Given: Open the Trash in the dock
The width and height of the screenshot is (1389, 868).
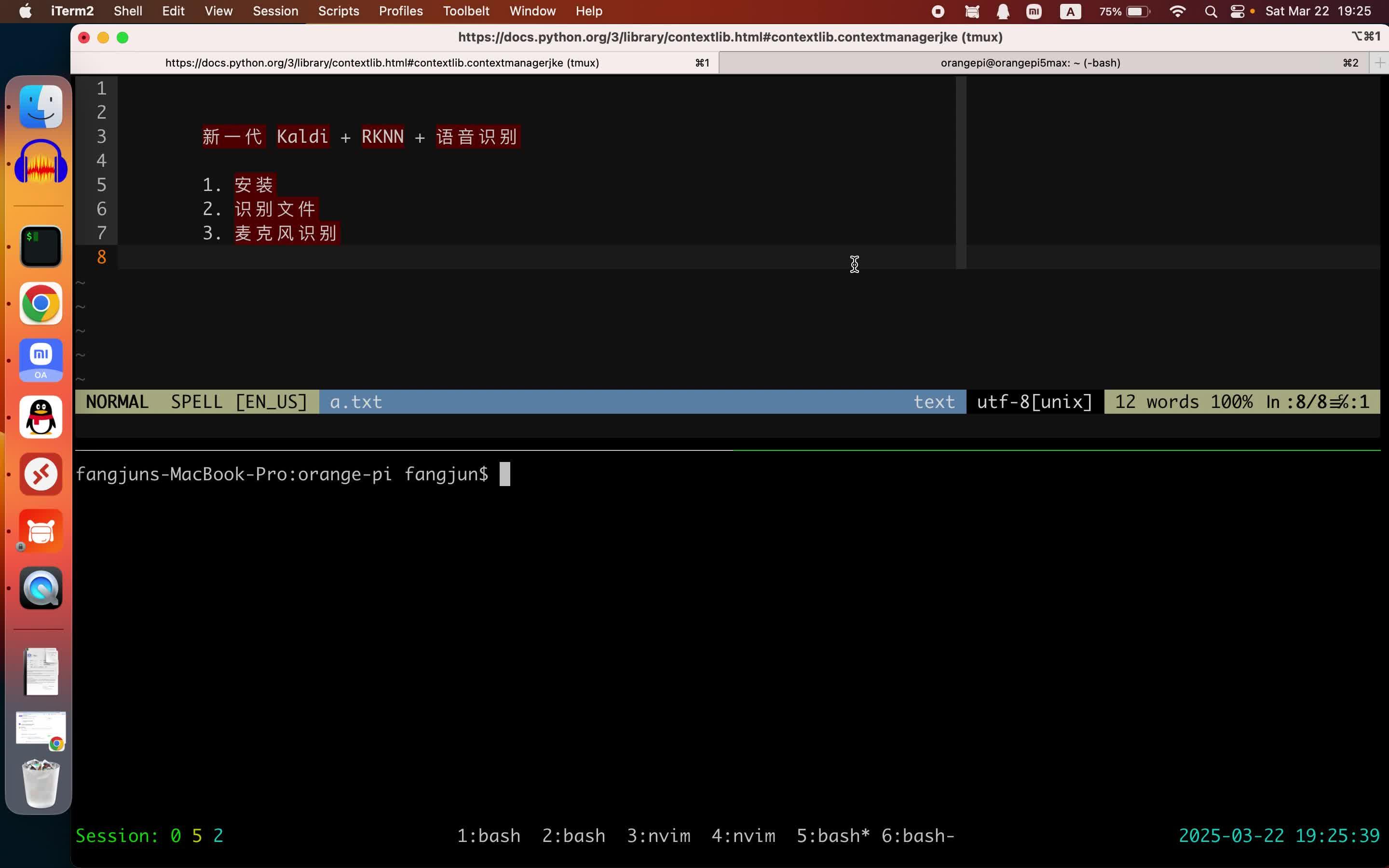Looking at the screenshot, I should click(41, 783).
